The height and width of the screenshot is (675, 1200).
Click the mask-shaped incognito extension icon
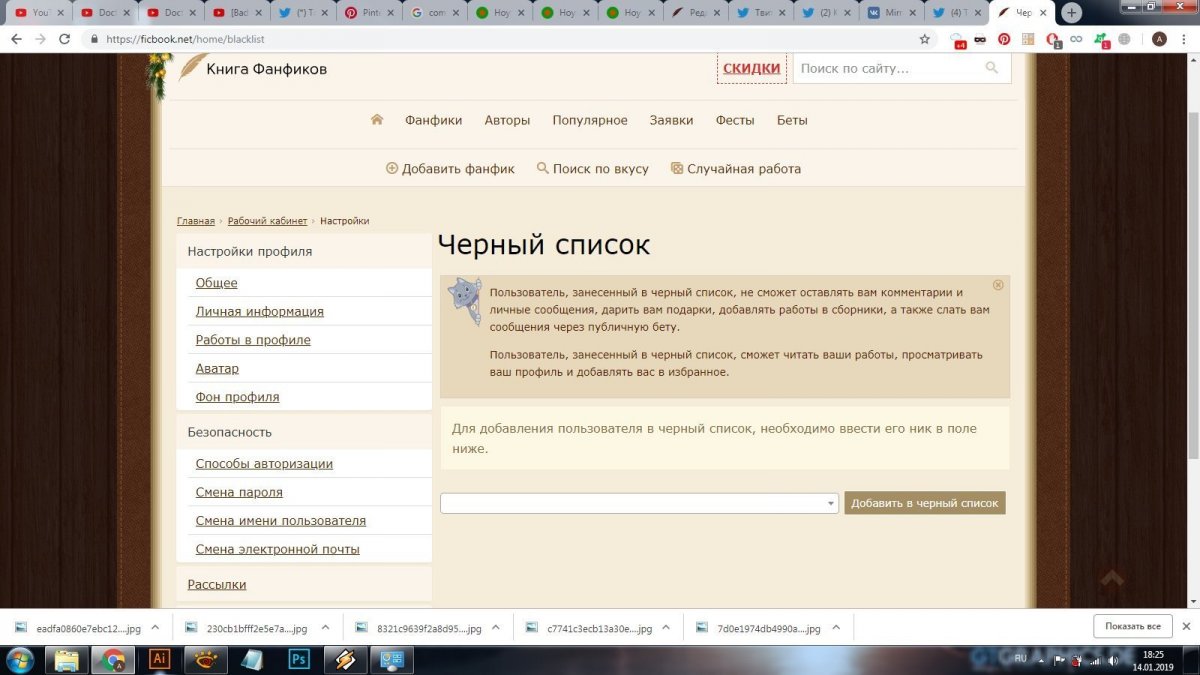[979, 39]
